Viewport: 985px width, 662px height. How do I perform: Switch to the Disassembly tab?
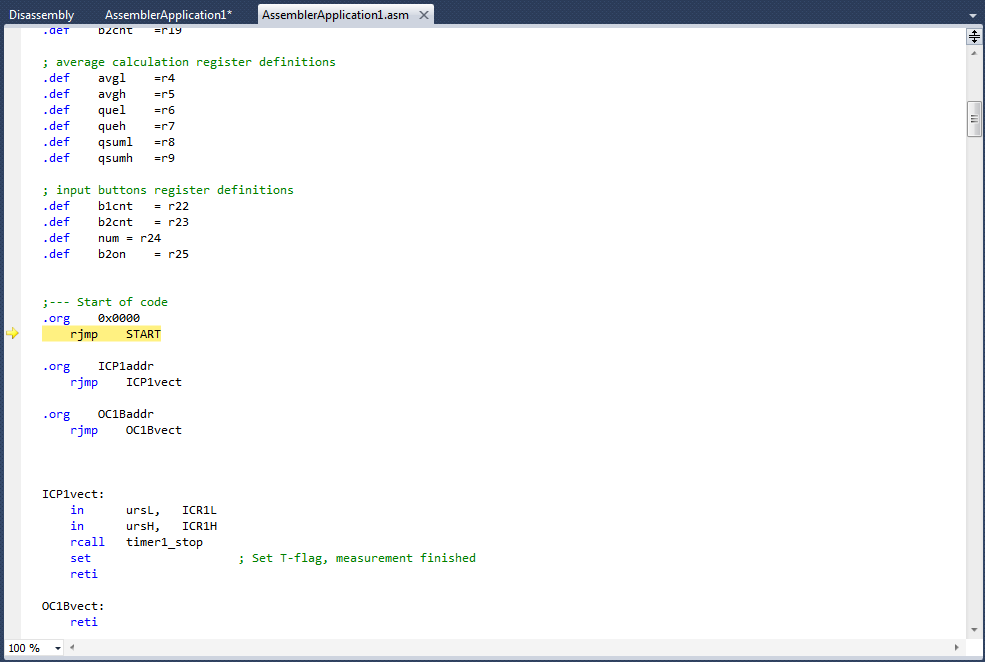click(41, 15)
